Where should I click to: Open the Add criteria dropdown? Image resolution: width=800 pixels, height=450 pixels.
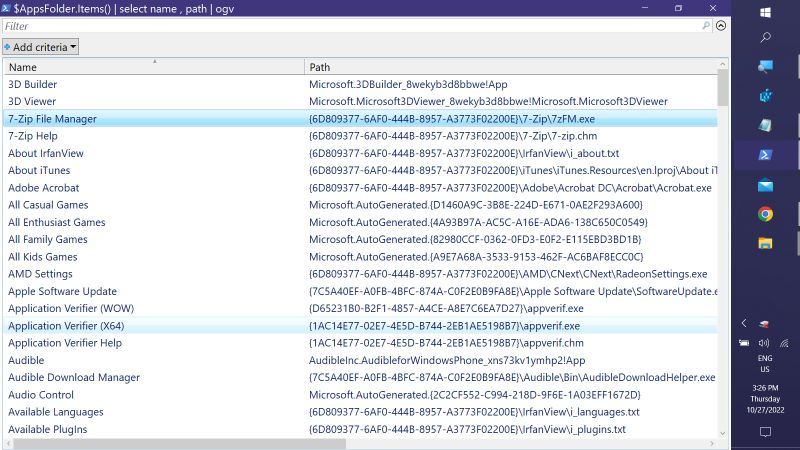[40, 47]
